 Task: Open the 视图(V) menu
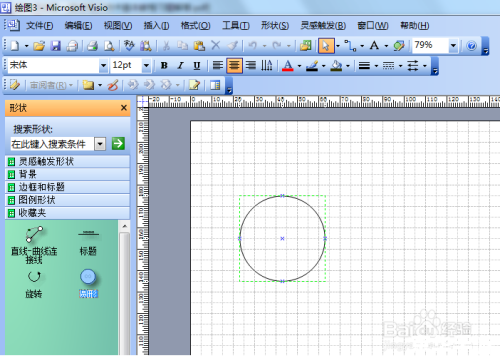pos(118,26)
